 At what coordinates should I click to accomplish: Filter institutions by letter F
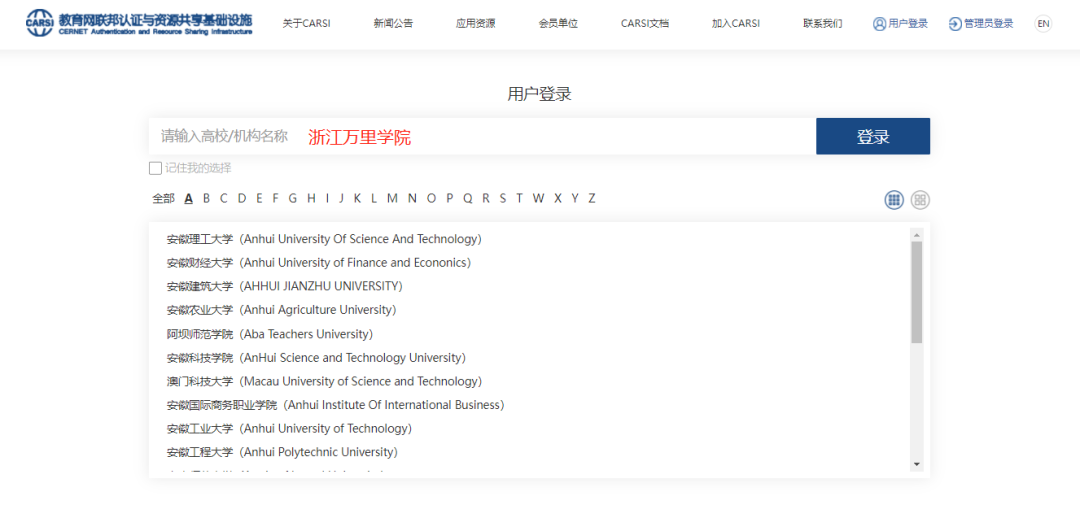coord(276,198)
